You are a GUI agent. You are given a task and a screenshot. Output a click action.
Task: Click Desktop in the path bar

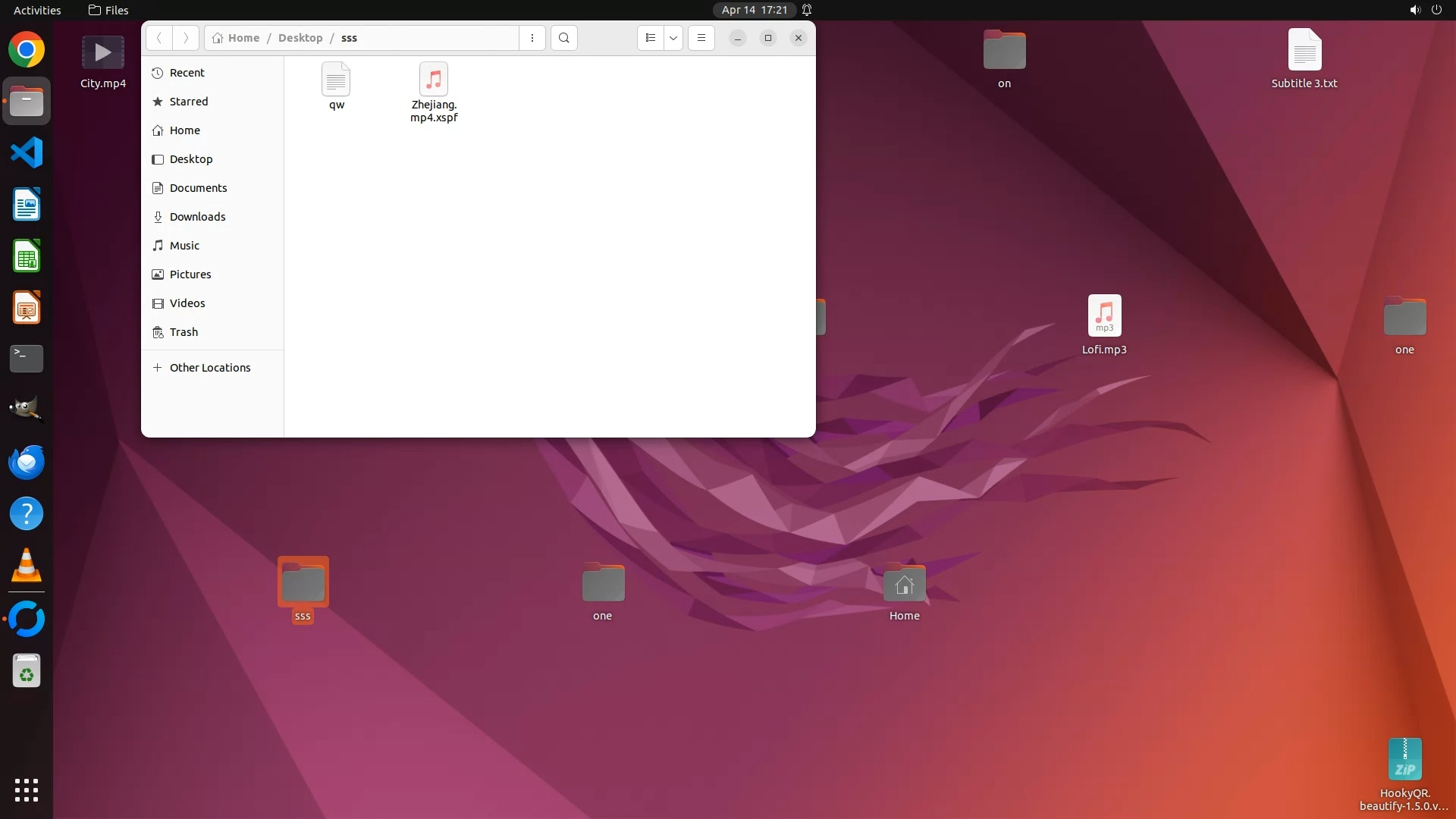click(300, 38)
